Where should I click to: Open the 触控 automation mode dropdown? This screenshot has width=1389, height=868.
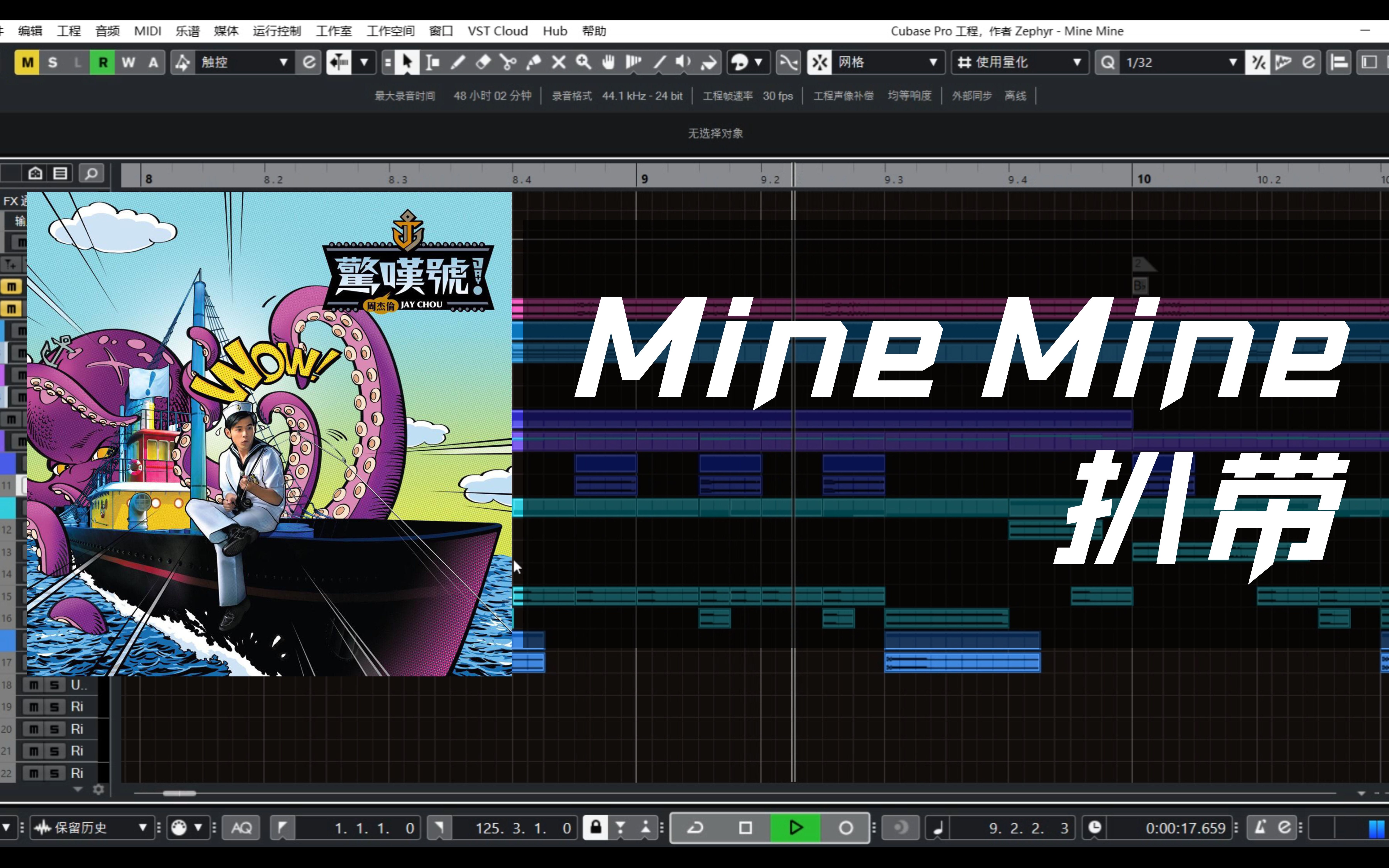point(245,62)
